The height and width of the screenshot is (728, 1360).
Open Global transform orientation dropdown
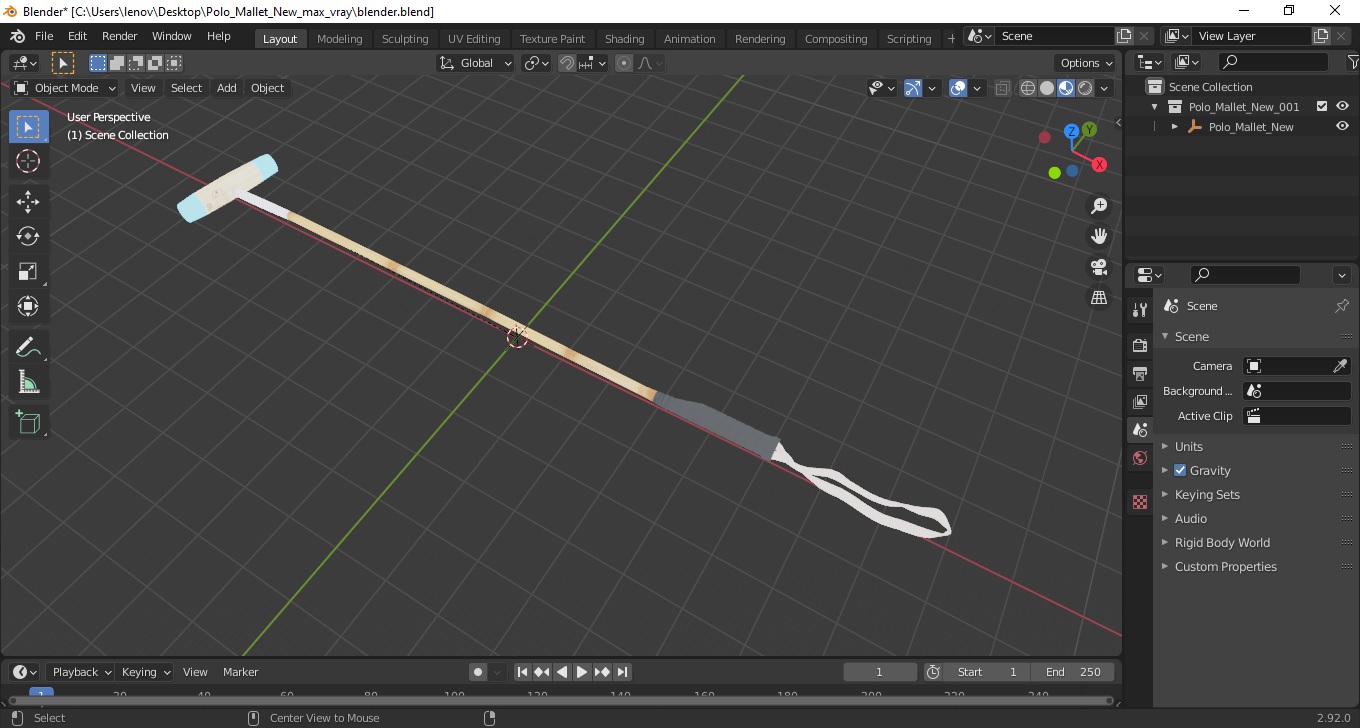(476, 63)
